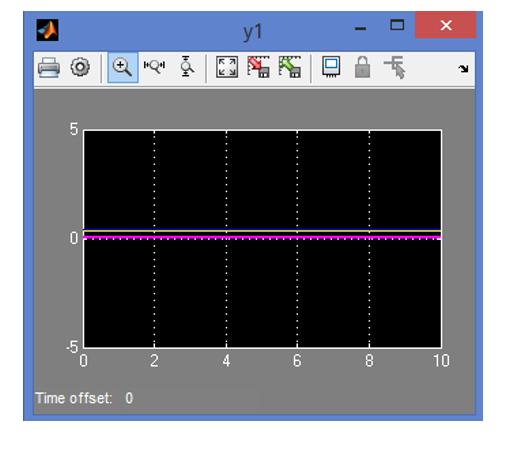Click the MATLAB logo in title bar
526x449 pixels.
coord(47,30)
